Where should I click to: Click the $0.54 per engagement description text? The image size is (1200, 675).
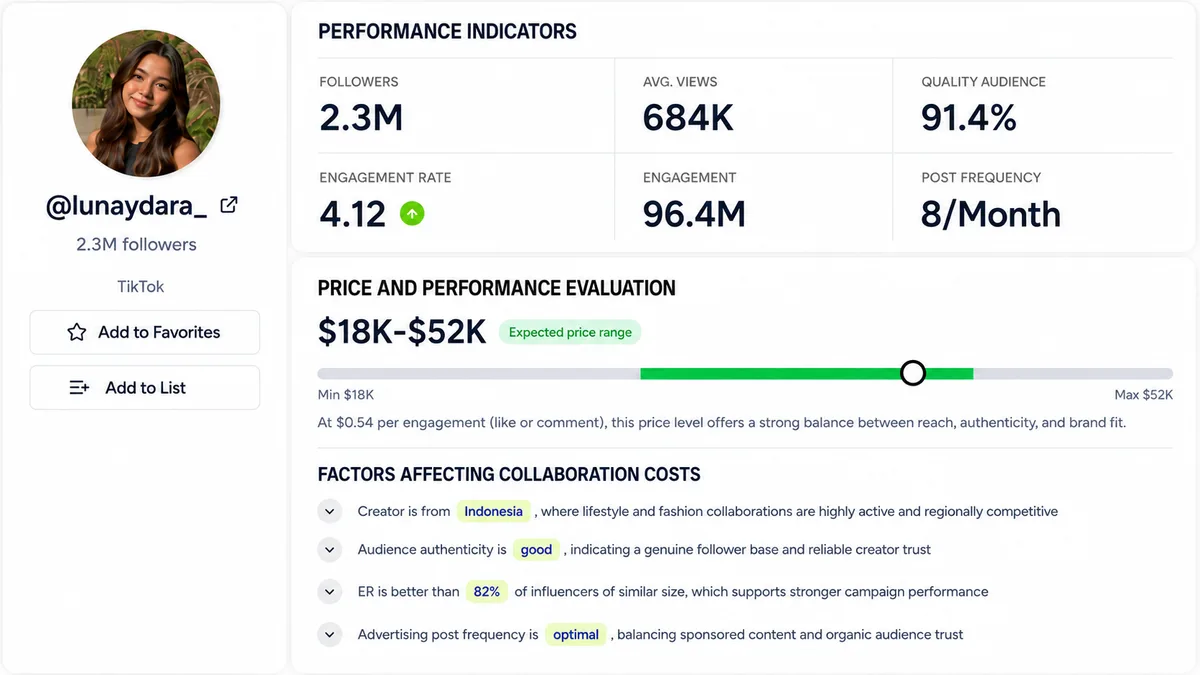pos(722,423)
